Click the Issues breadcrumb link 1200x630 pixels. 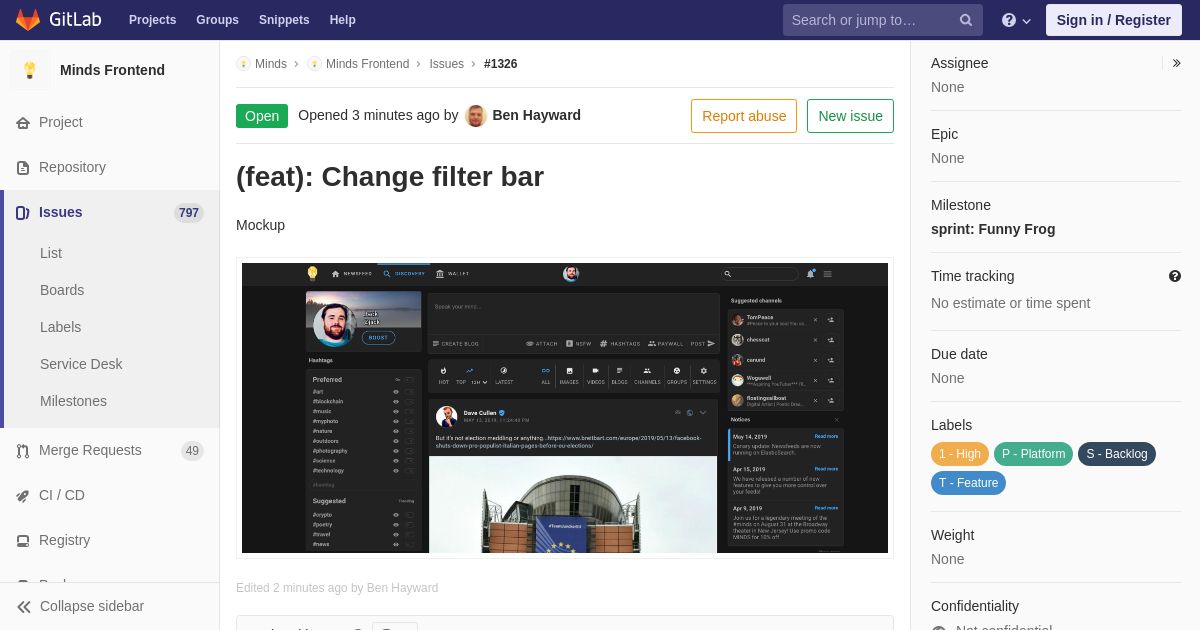[447, 64]
